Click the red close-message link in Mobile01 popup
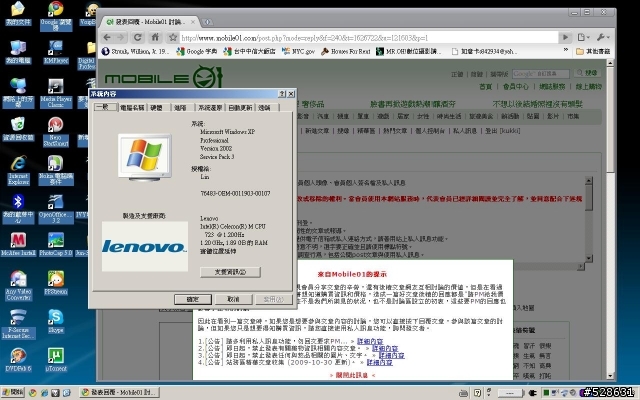The height and width of the screenshot is (400, 640). (x=352, y=375)
